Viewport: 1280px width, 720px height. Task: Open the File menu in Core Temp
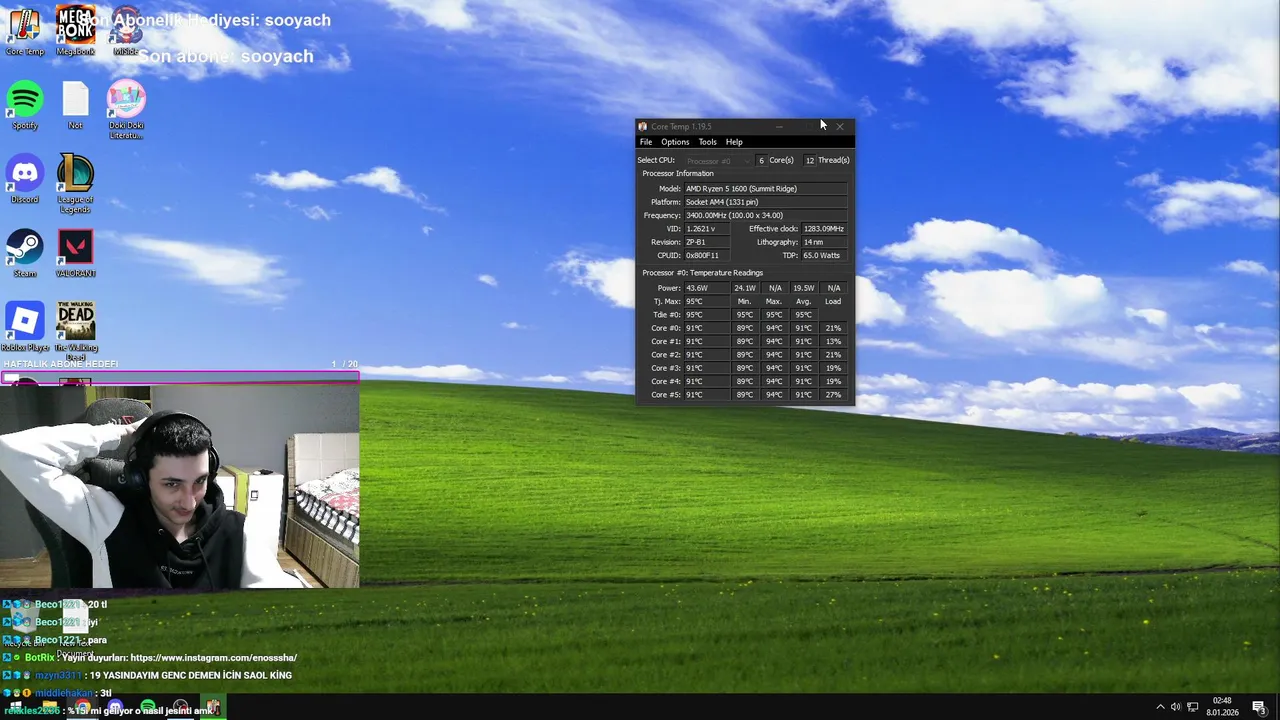pyautogui.click(x=646, y=142)
